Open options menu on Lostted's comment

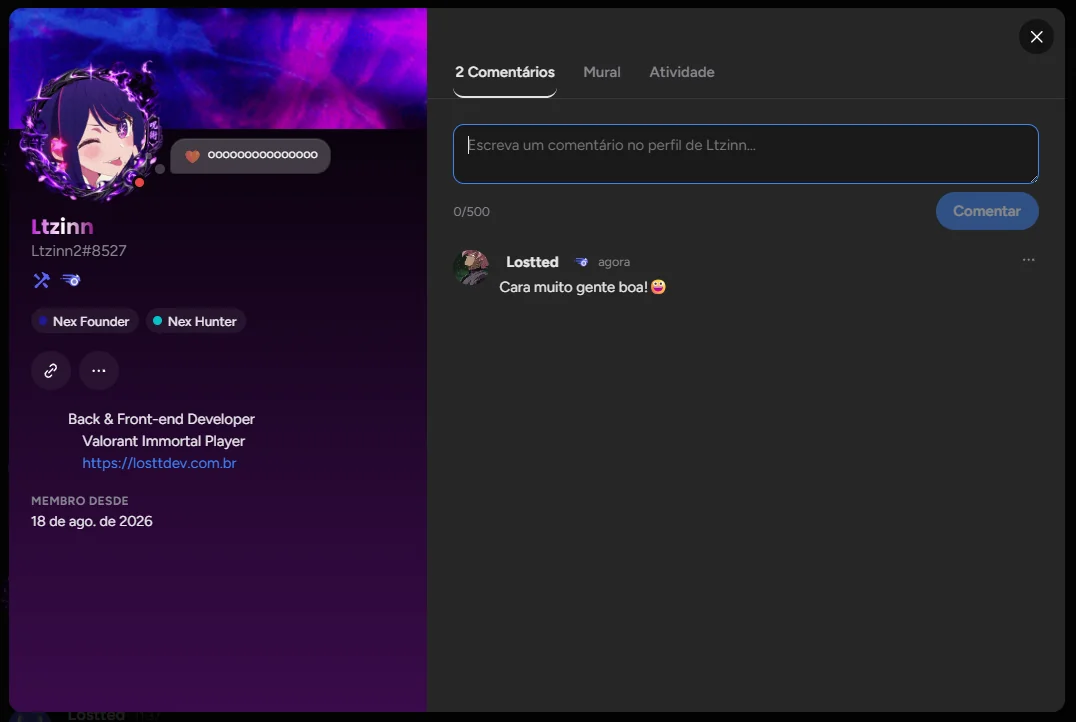[1028, 260]
